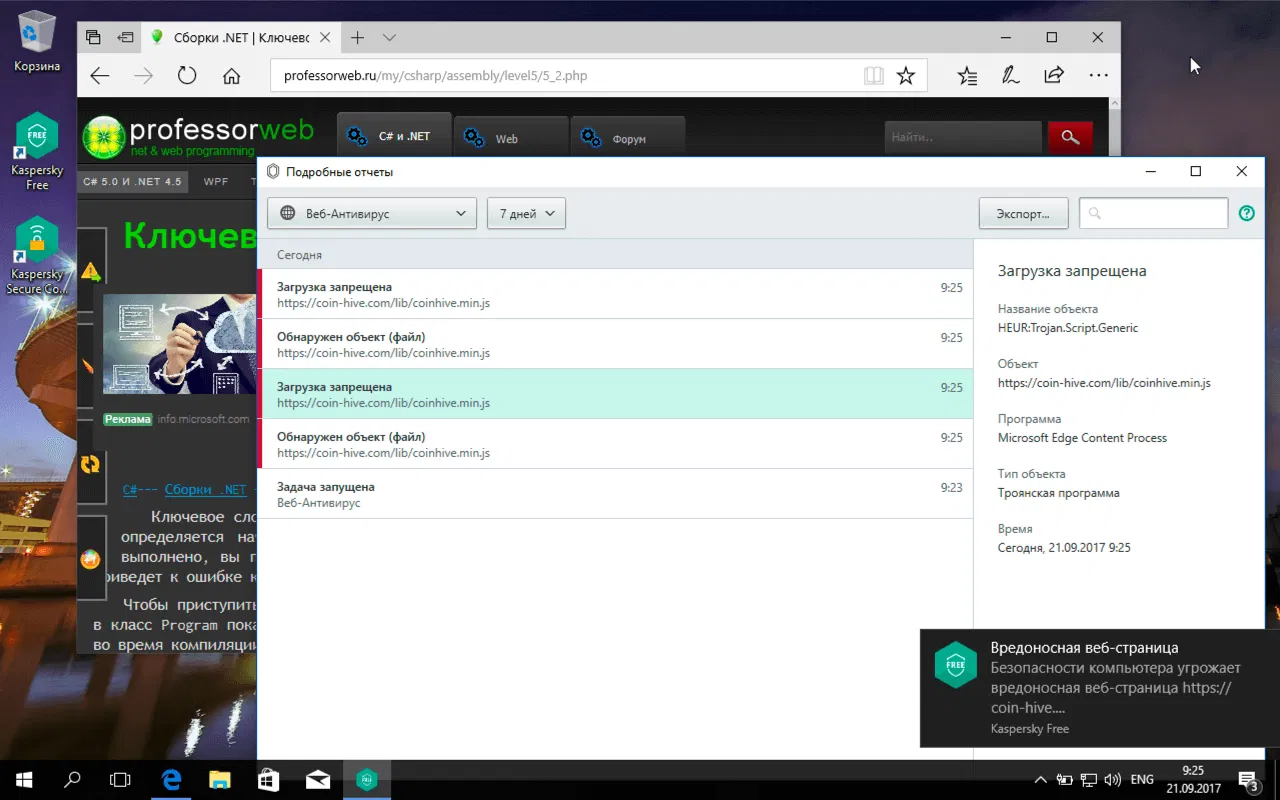Click the report search field
Screen dimensions: 1280x800
coord(1152,212)
